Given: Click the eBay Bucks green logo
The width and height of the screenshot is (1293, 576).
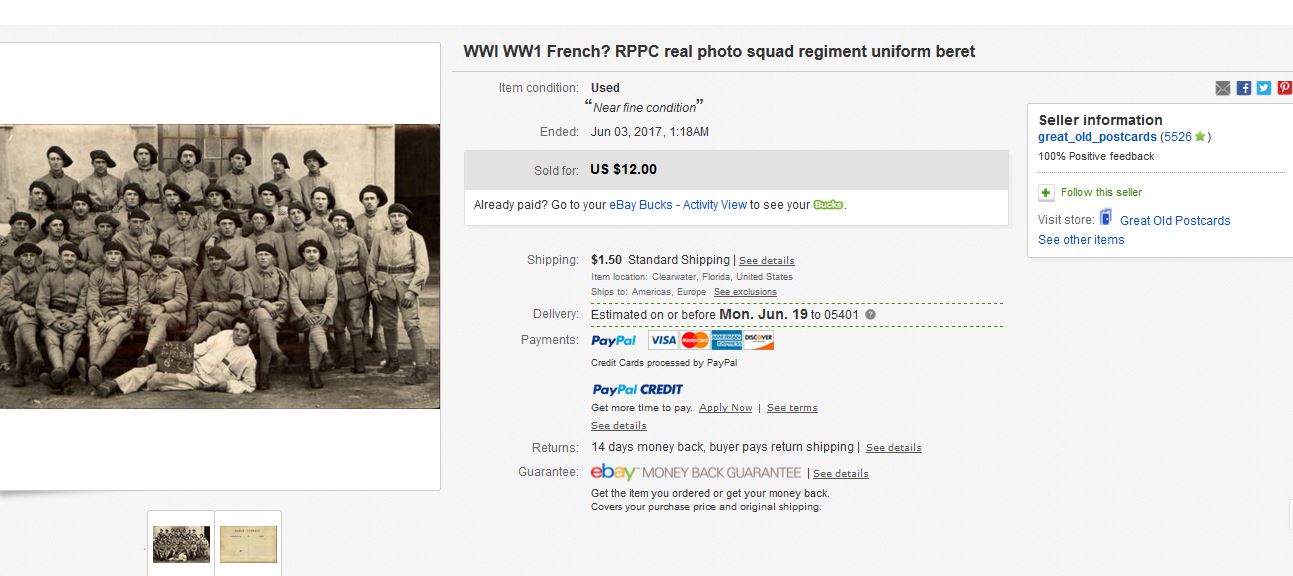Looking at the screenshot, I should click(828, 205).
